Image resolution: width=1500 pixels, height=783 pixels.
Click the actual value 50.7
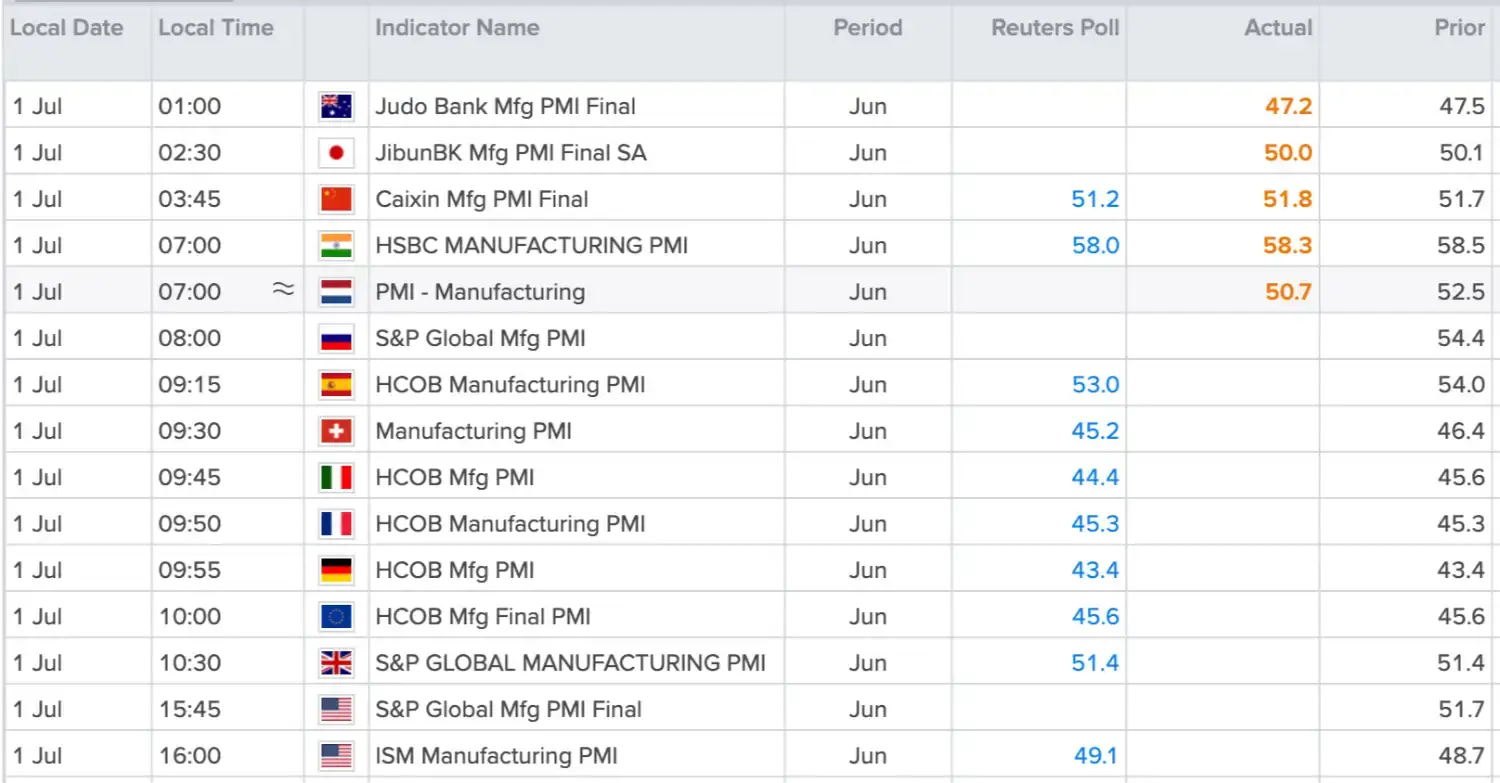1288,292
